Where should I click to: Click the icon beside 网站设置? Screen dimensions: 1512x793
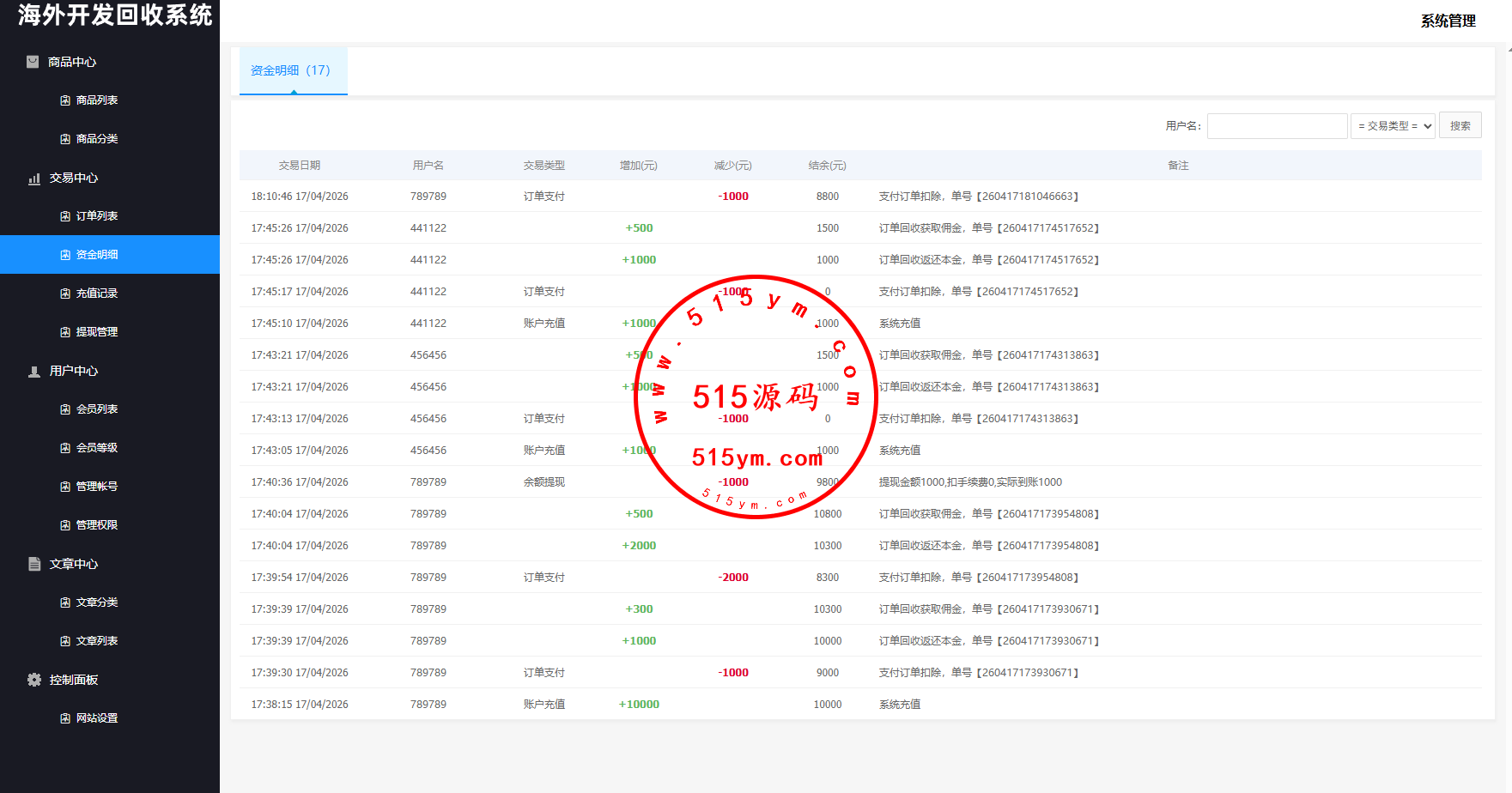[x=65, y=718]
